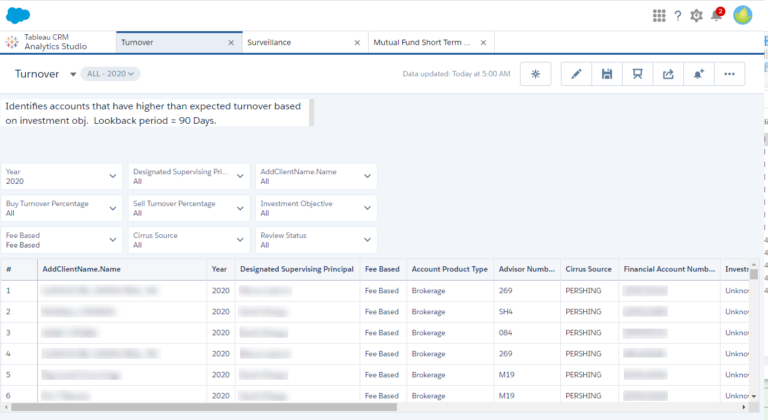This screenshot has width=768, height=420.
Task: Open the ALL - 2020 view selector
Action: point(110,74)
